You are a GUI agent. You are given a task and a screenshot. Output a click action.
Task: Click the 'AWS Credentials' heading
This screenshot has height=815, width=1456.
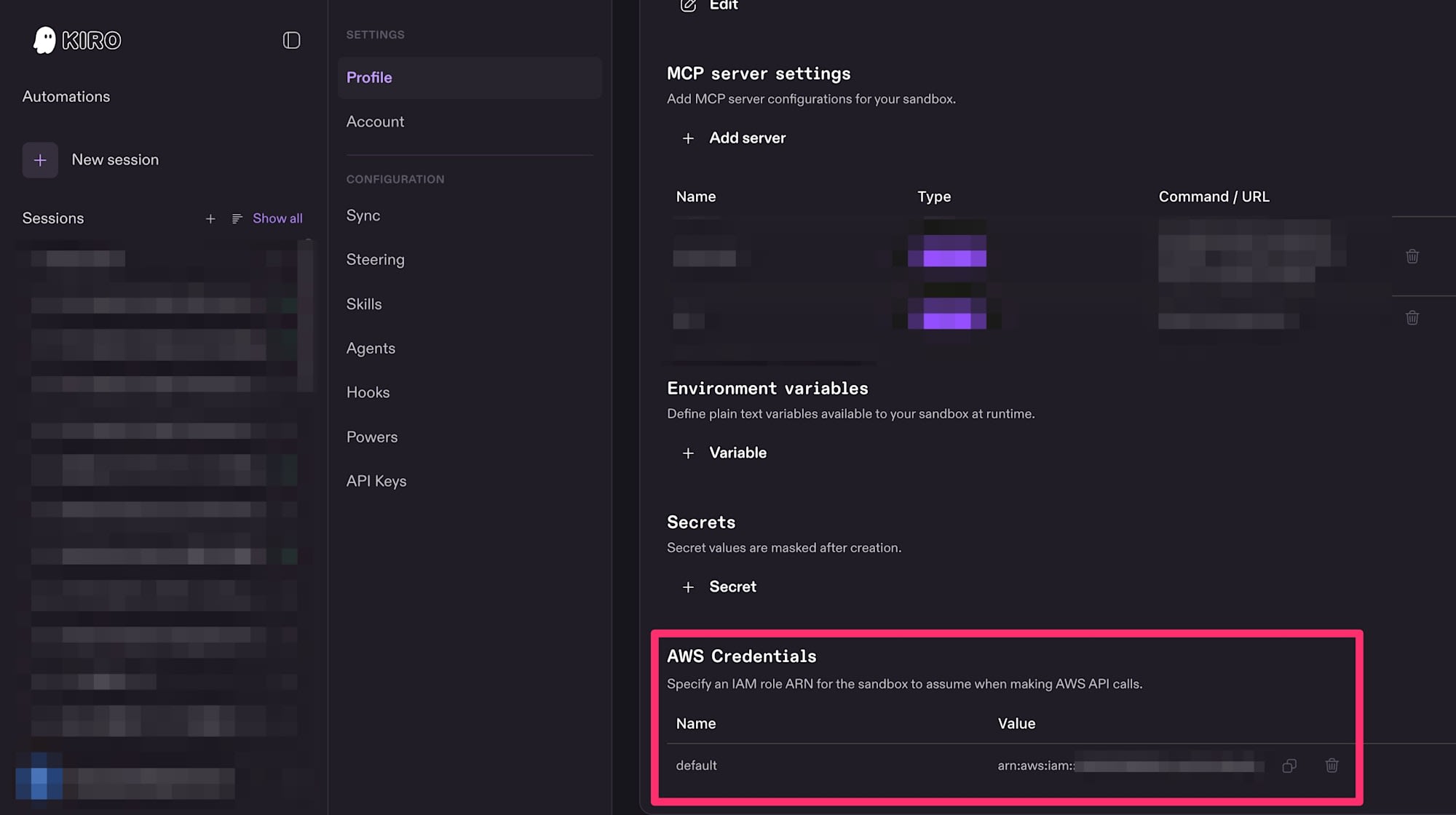(741, 656)
